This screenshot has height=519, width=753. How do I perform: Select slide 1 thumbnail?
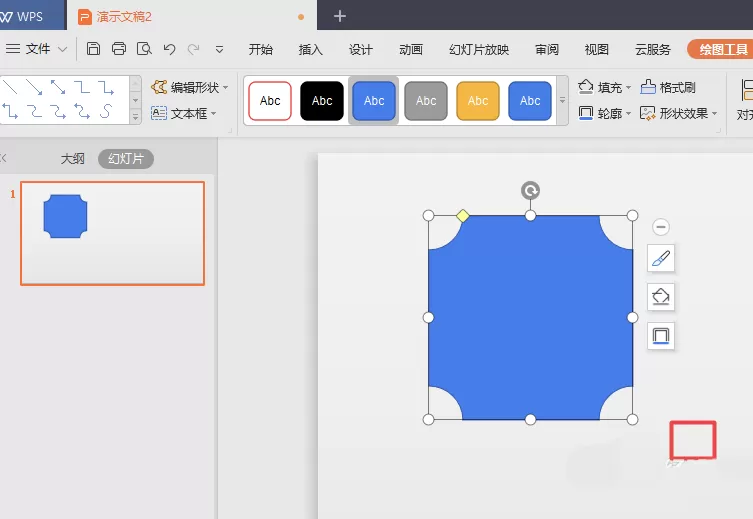[x=112, y=233]
